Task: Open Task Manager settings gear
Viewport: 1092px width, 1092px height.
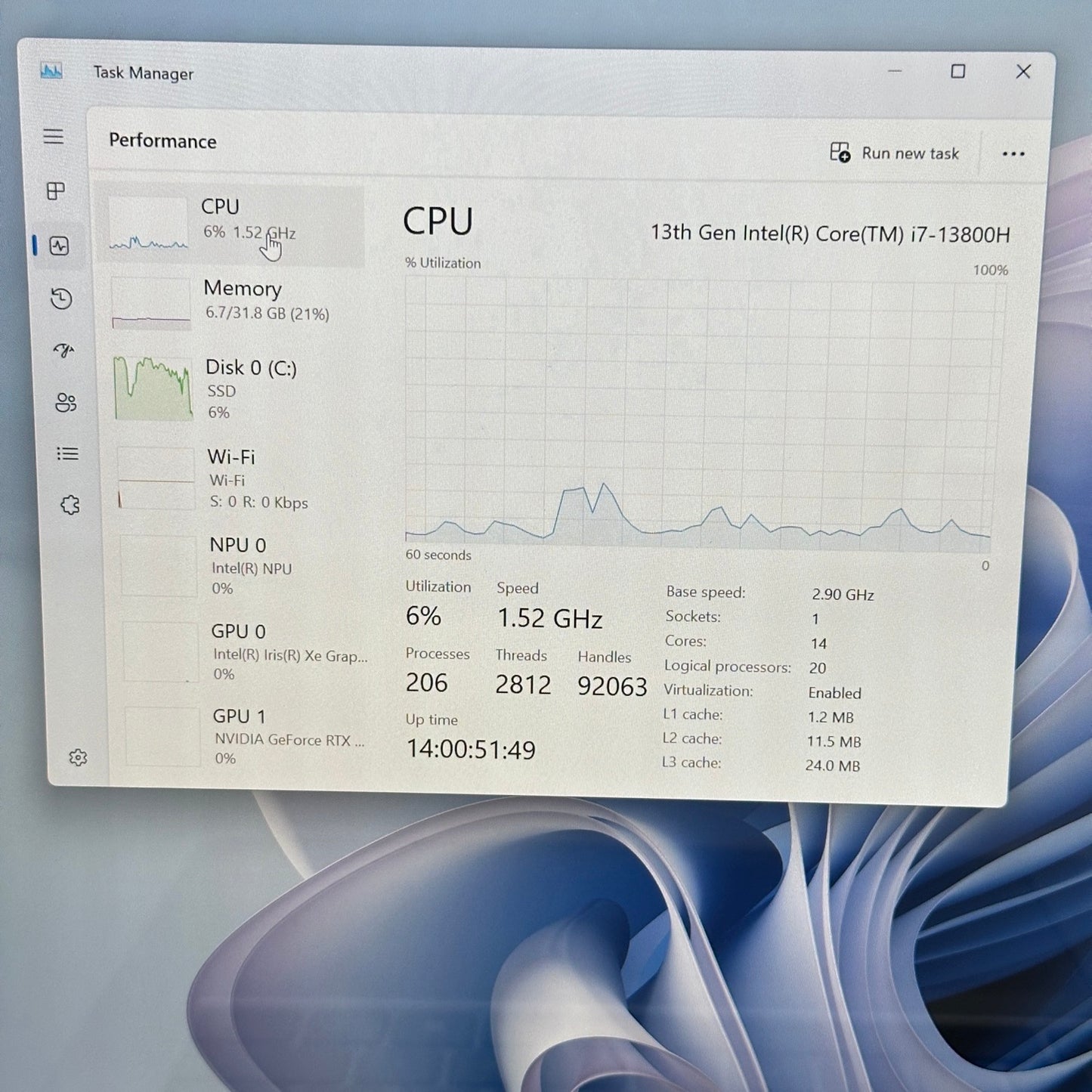Action: click(78, 757)
